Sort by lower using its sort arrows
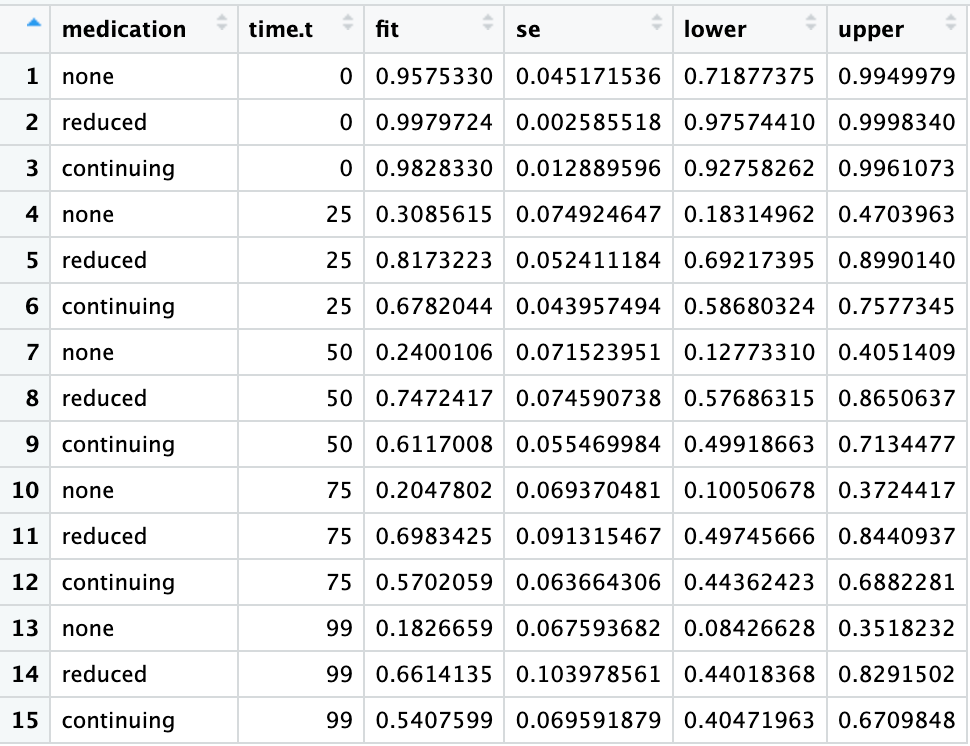The width and height of the screenshot is (970, 746). (810, 22)
